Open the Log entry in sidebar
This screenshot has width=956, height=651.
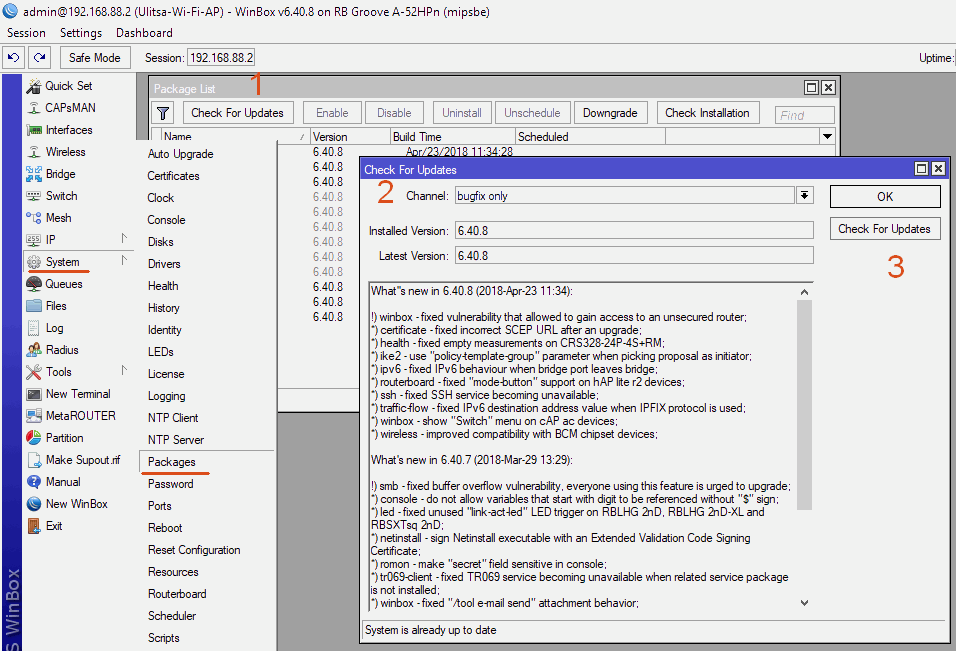tap(54, 328)
